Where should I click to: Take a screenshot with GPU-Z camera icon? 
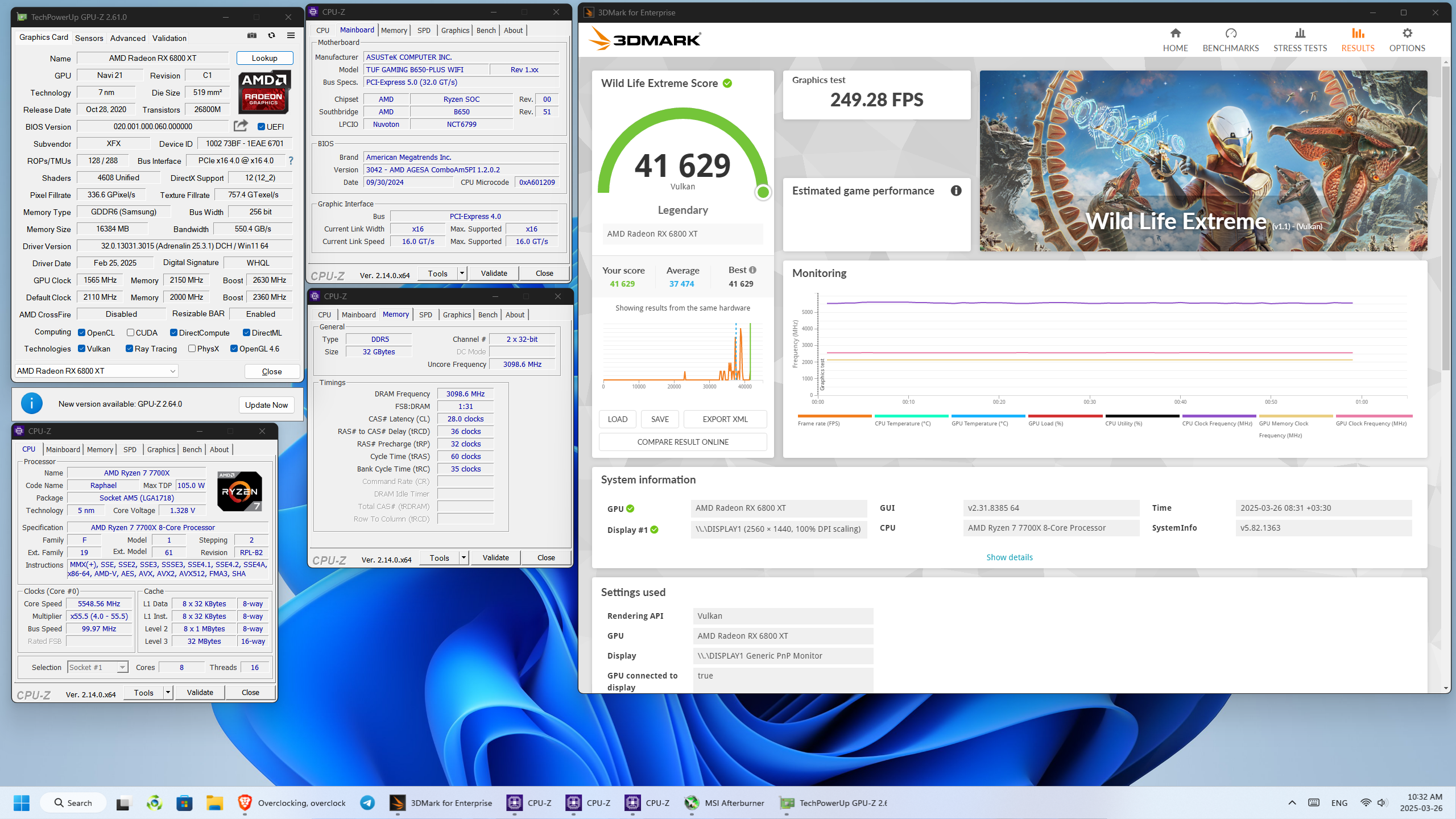pos(252,36)
